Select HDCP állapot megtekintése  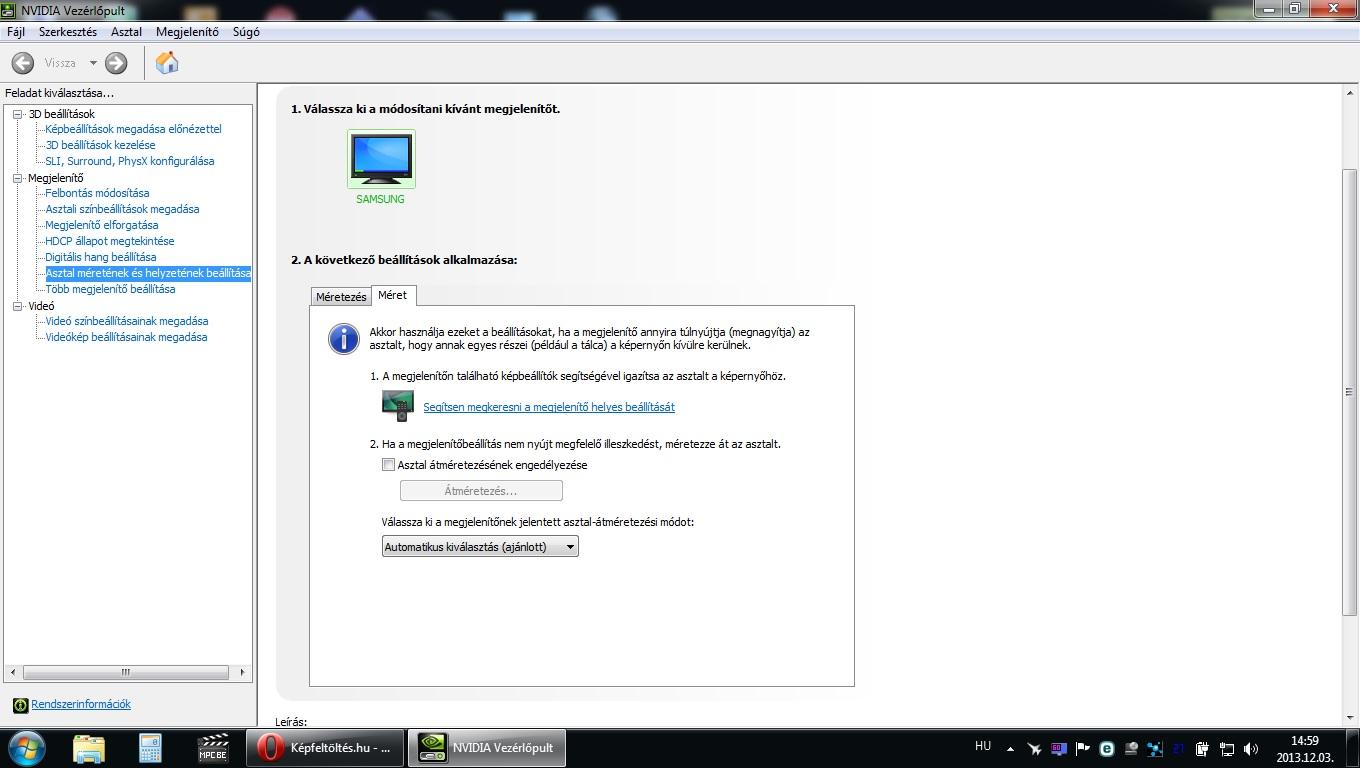109,241
